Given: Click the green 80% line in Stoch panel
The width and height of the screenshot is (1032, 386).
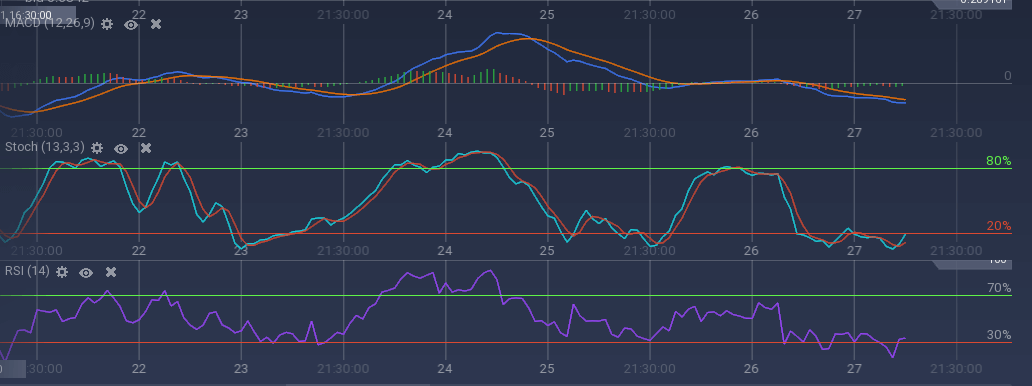Looking at the screenshot, I should [x=505, y=169].
